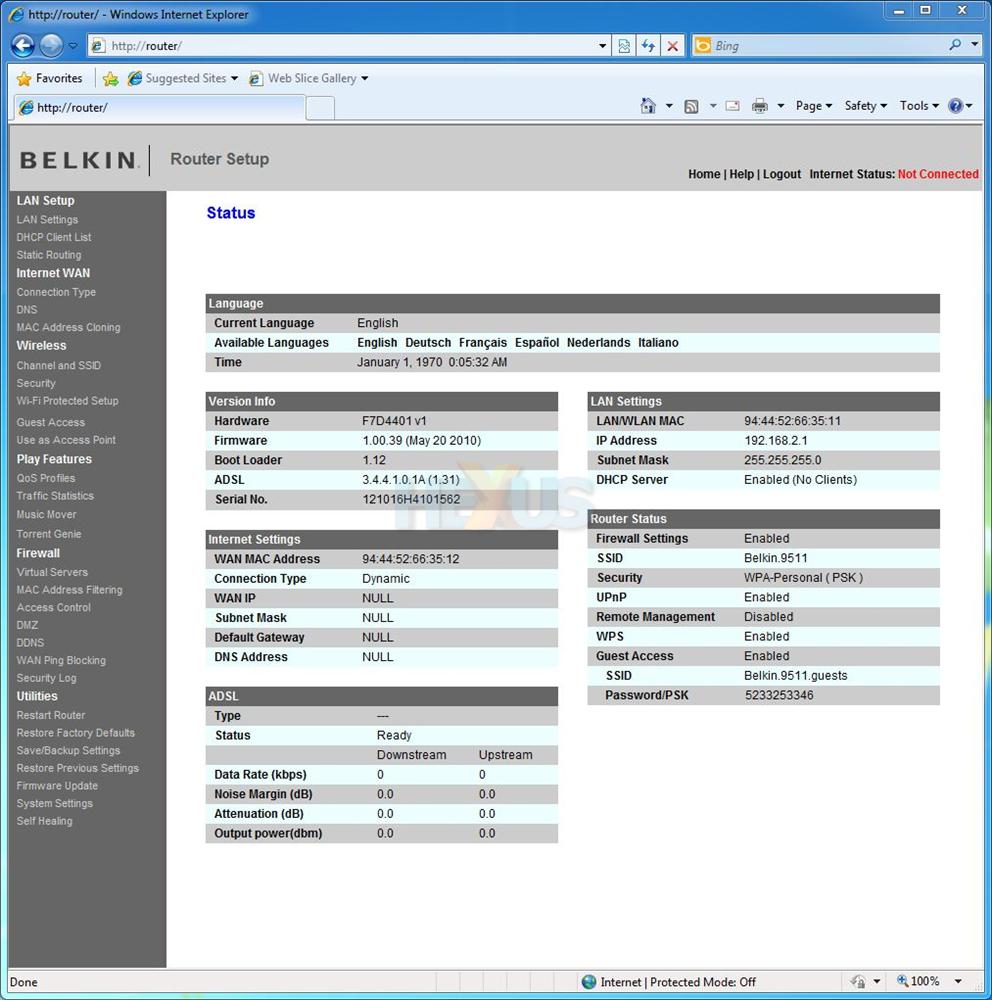Open Restore Factory Defaults page

tap(75, 733)
